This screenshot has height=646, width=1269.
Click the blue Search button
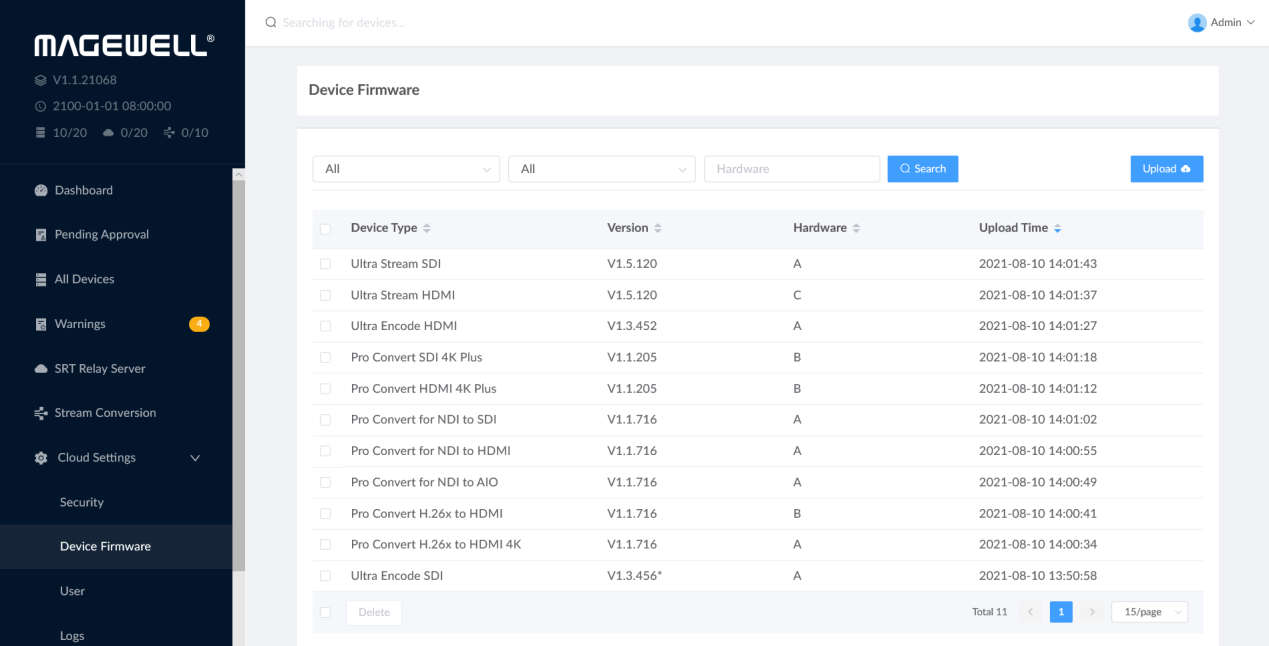click(x=922, y=169)
